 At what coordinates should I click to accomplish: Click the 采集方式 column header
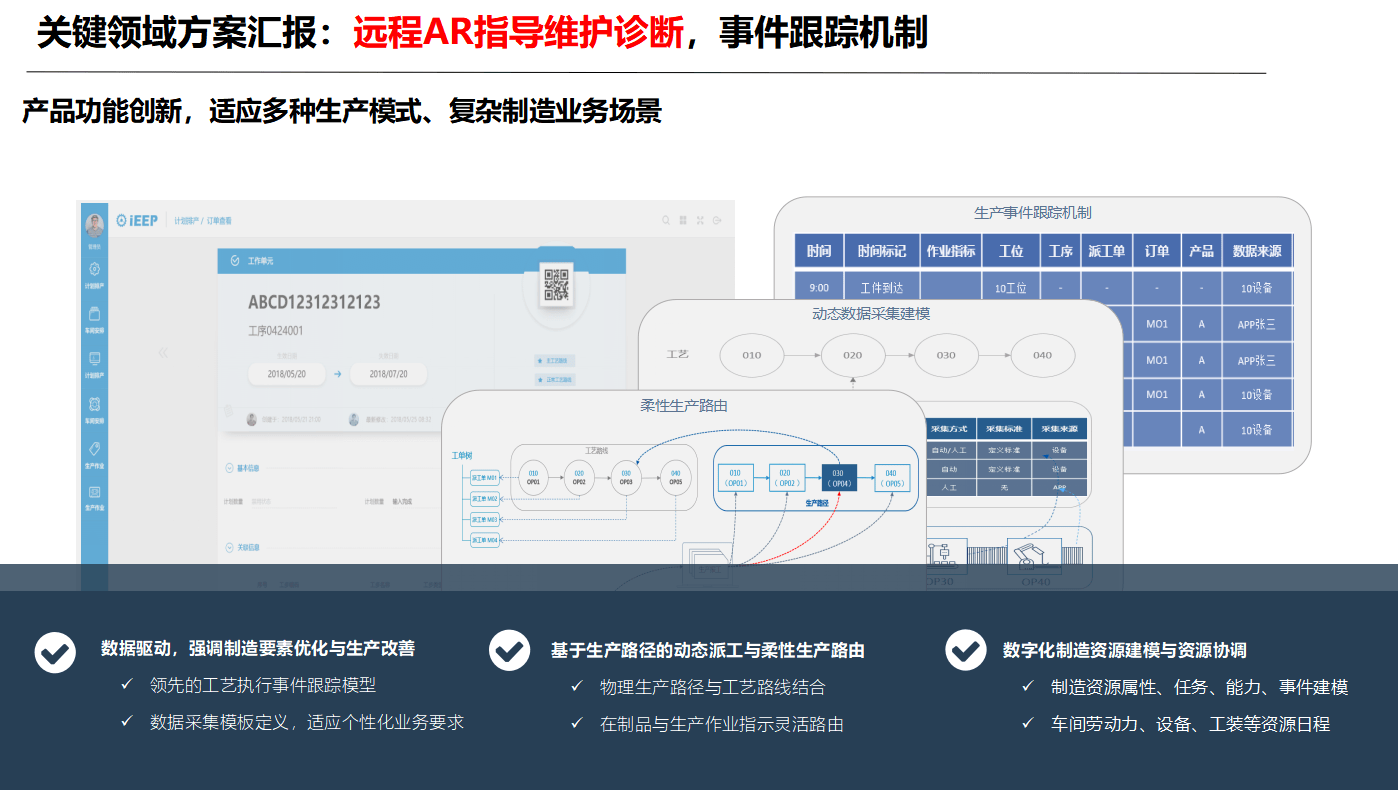(x=949, y=429)
